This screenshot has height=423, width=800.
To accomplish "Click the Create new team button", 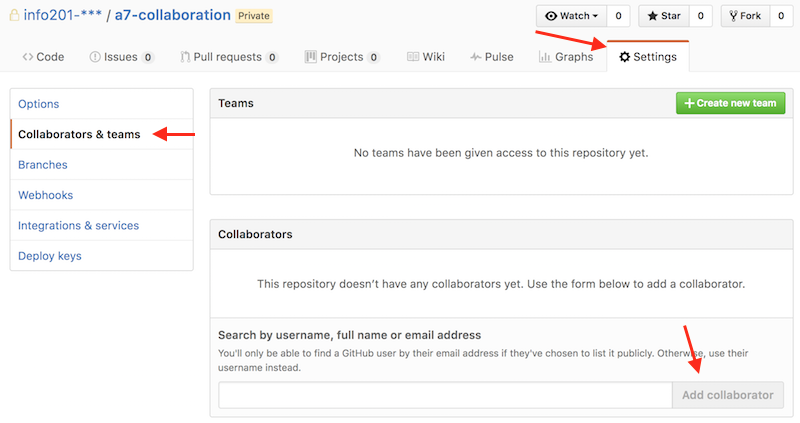I will coord(730,103).
